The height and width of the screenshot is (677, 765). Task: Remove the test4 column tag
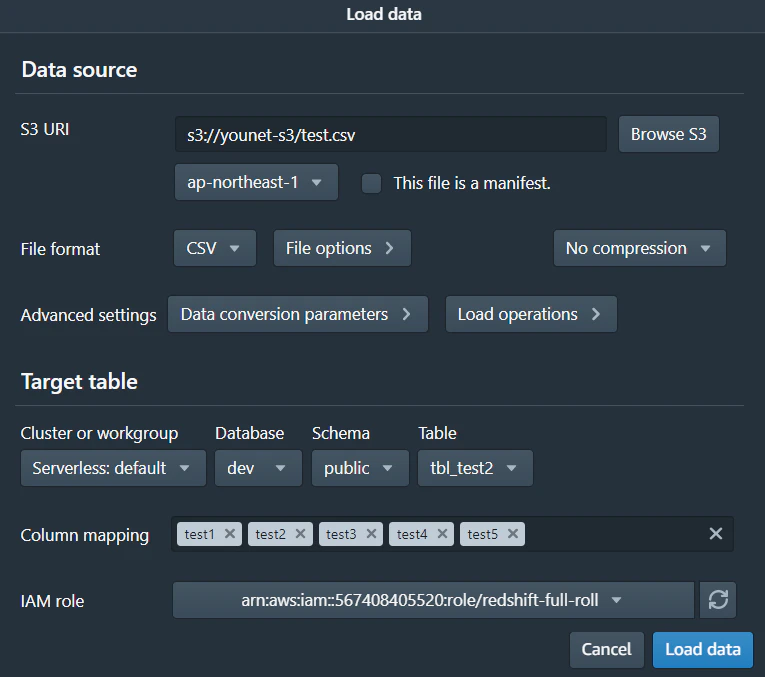pos(442,534)
